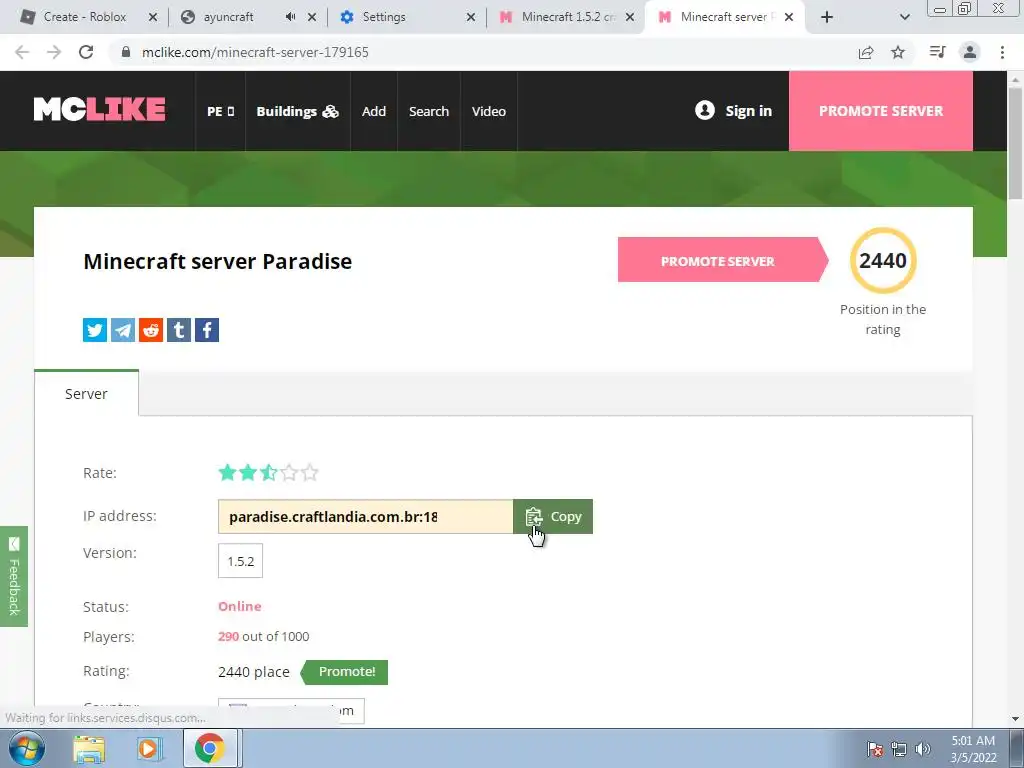View site security lock info

click(x=126, y=52)
